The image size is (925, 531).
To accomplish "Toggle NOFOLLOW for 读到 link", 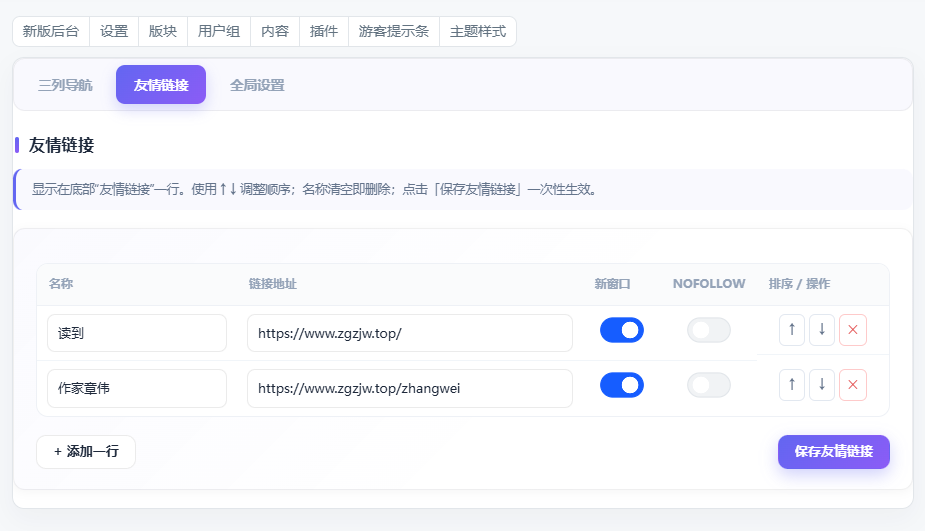I will point(708,330).
